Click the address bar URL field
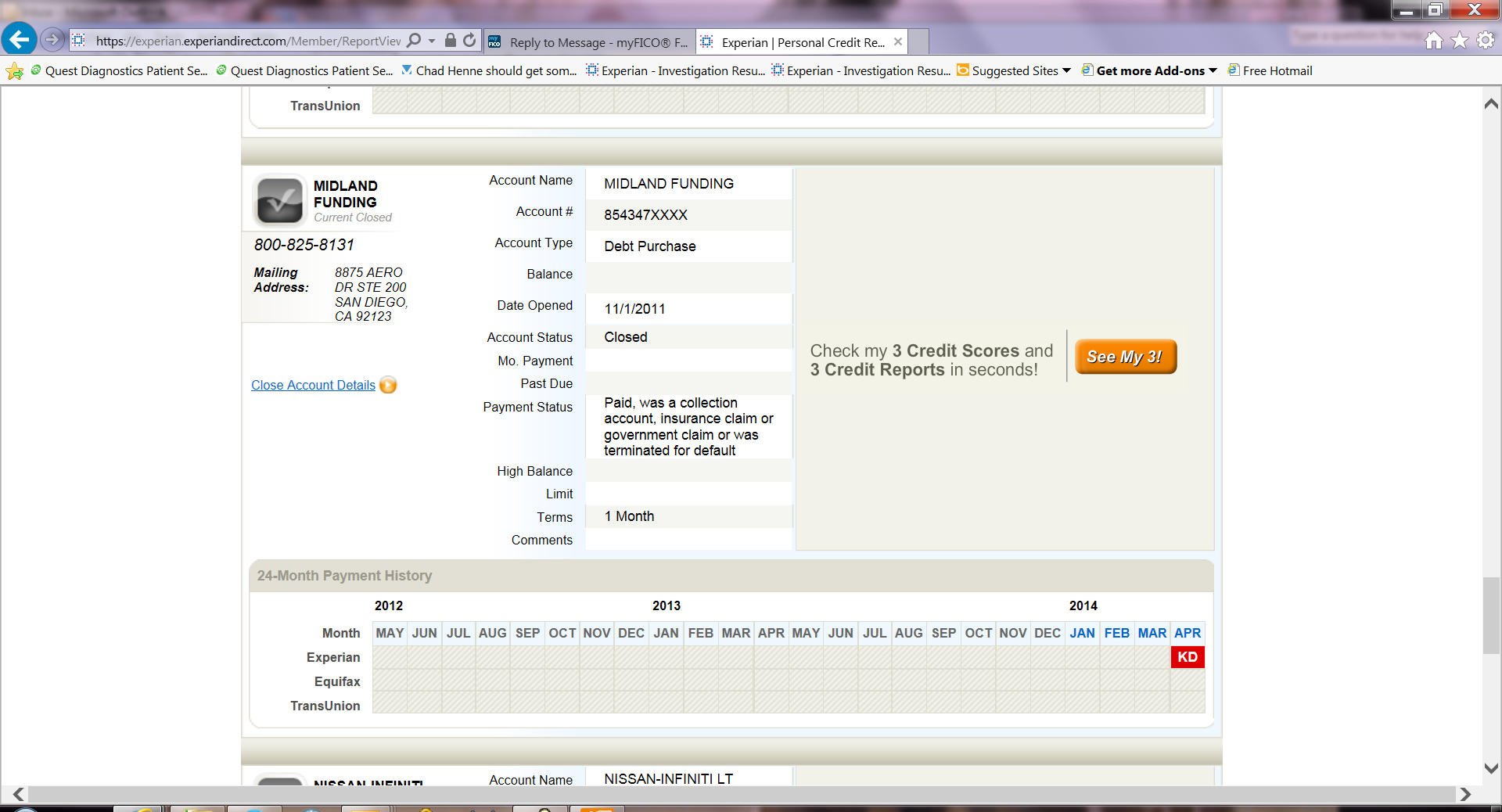 tap(248, 41)
